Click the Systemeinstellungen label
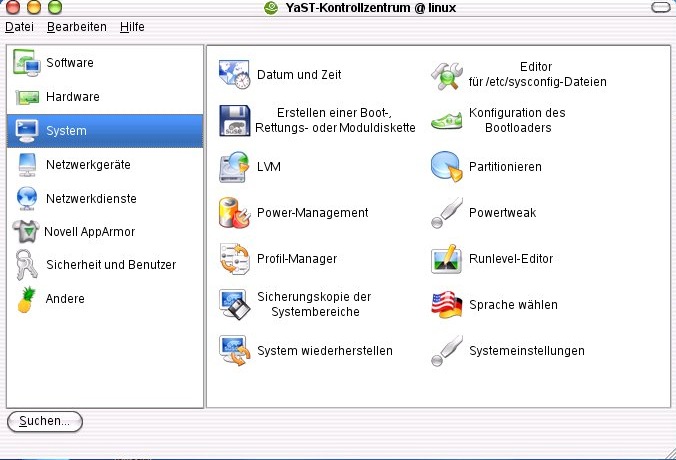Viewport: 676px width, 460px height. [527, 351]
